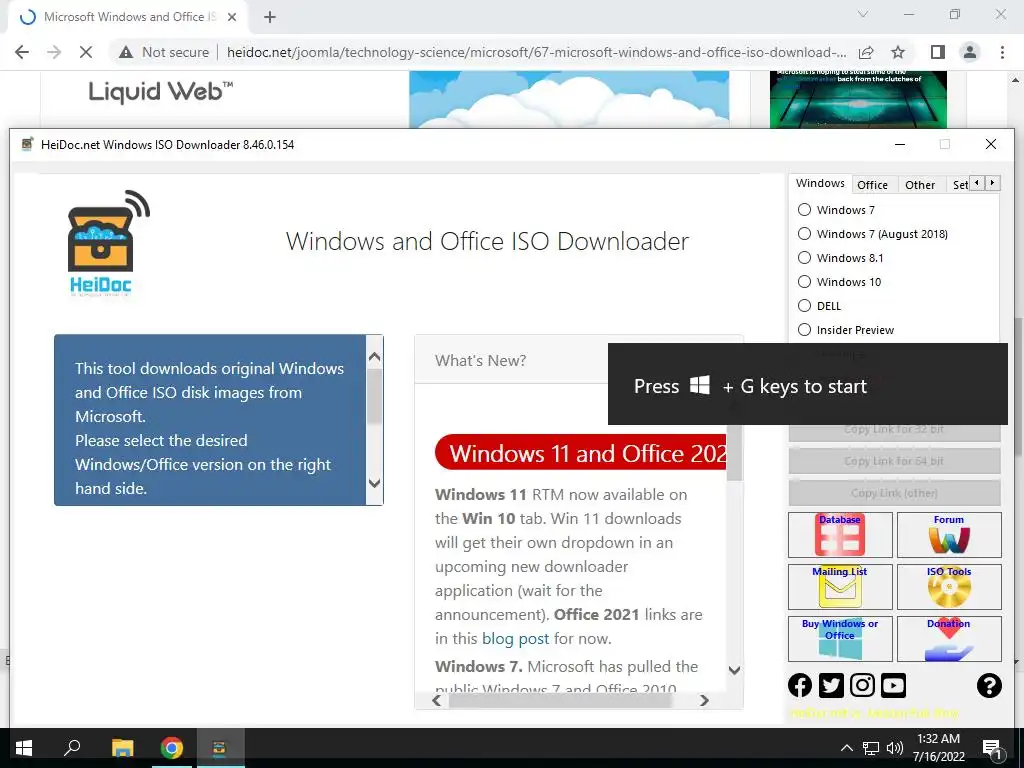1024x768 pixels.
Task: Open the Mailing List tile
Action: pos(840,587)
